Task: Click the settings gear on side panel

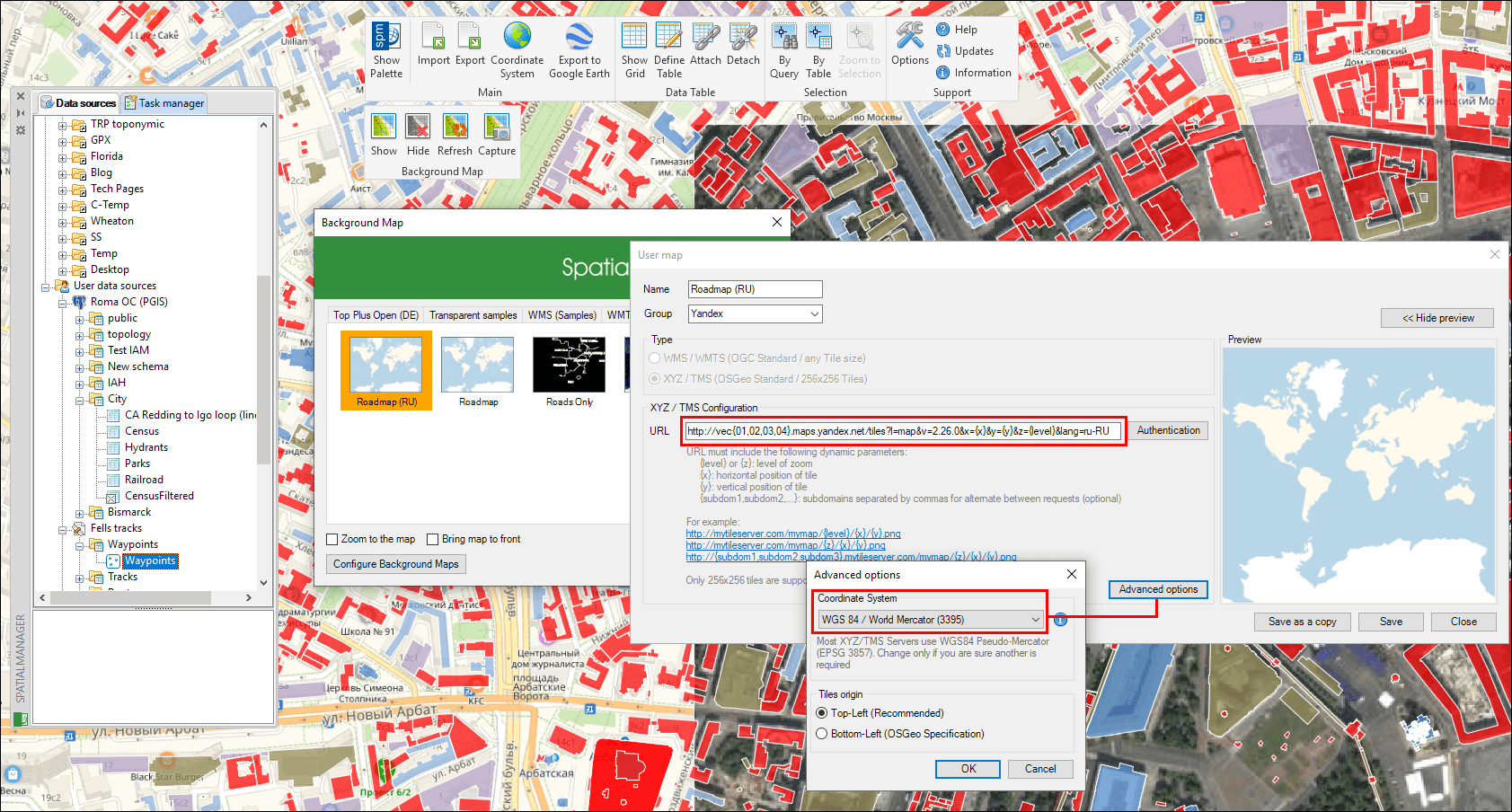Action: [21, 130]
